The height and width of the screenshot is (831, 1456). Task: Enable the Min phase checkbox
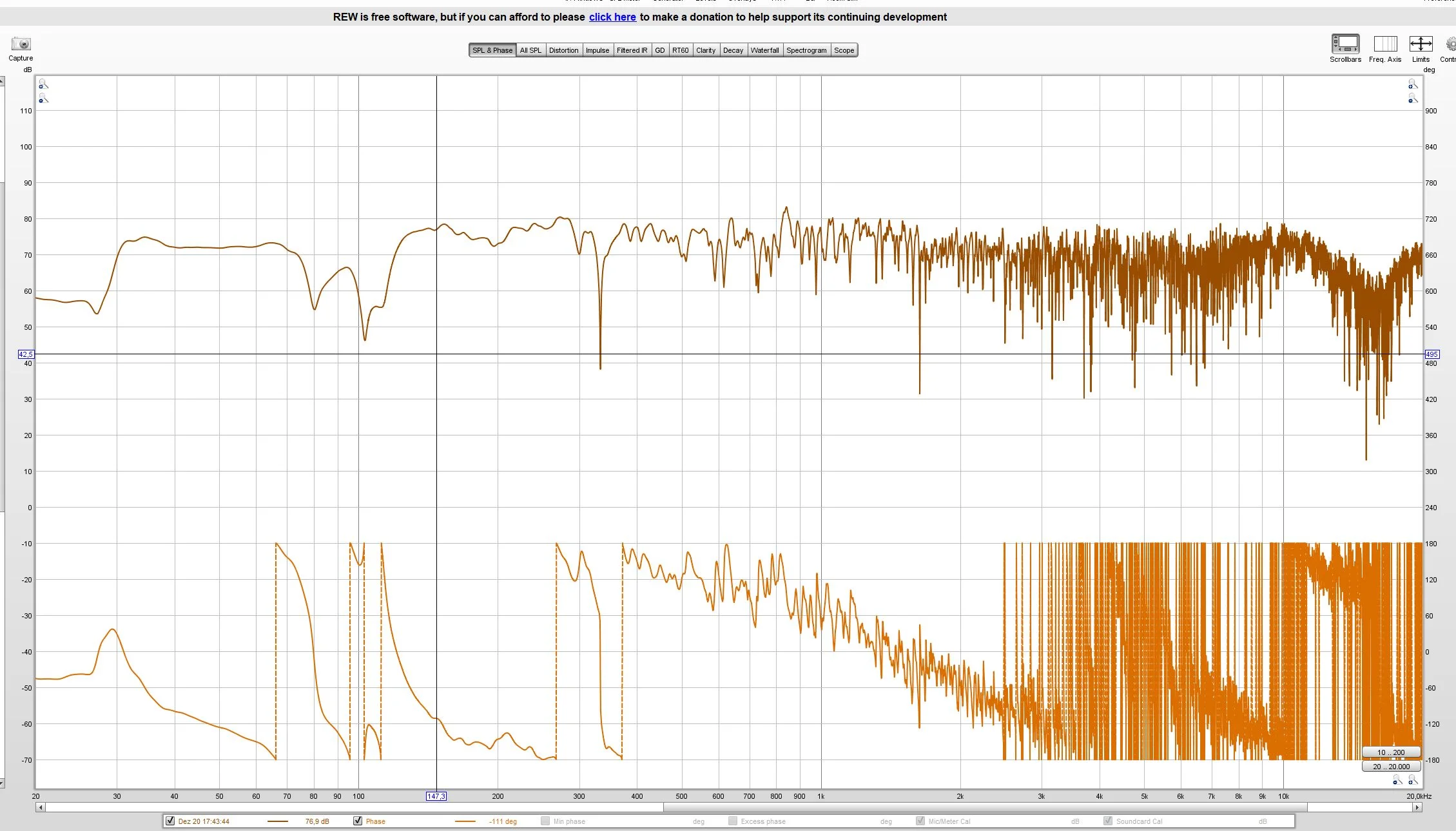545,821
